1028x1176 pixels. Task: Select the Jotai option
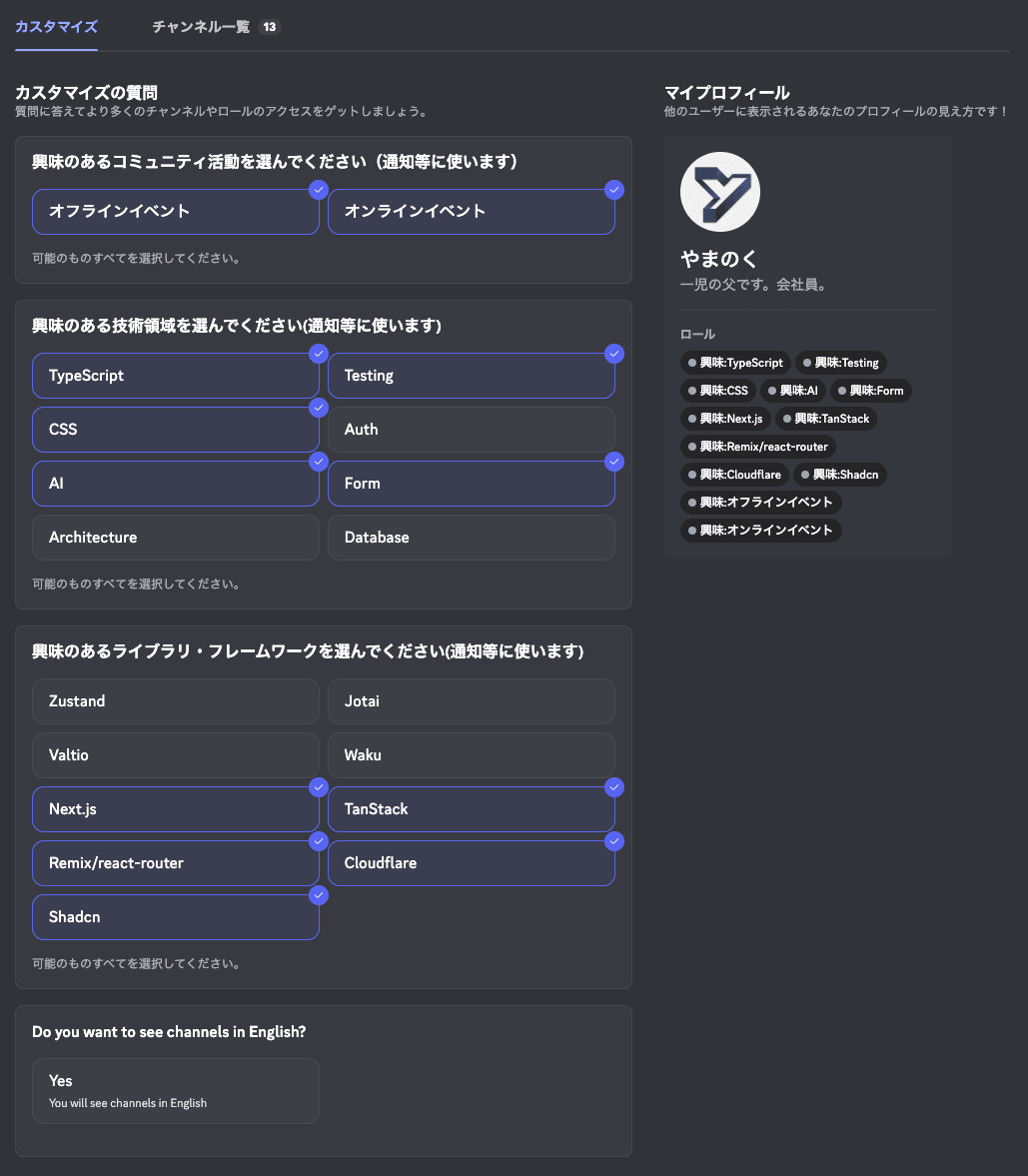point(471,700)
